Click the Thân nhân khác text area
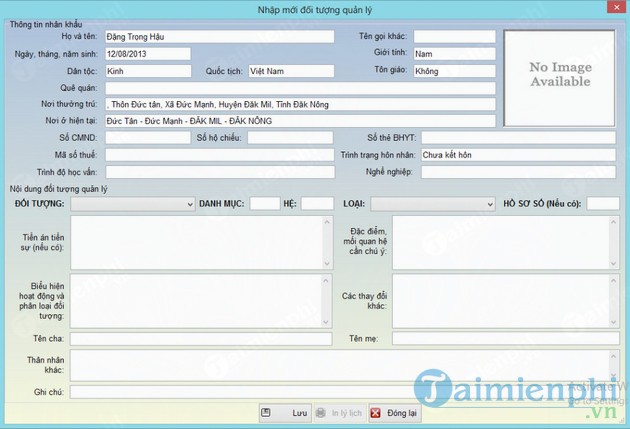This screenshot has height=429, width=630. 345,365
